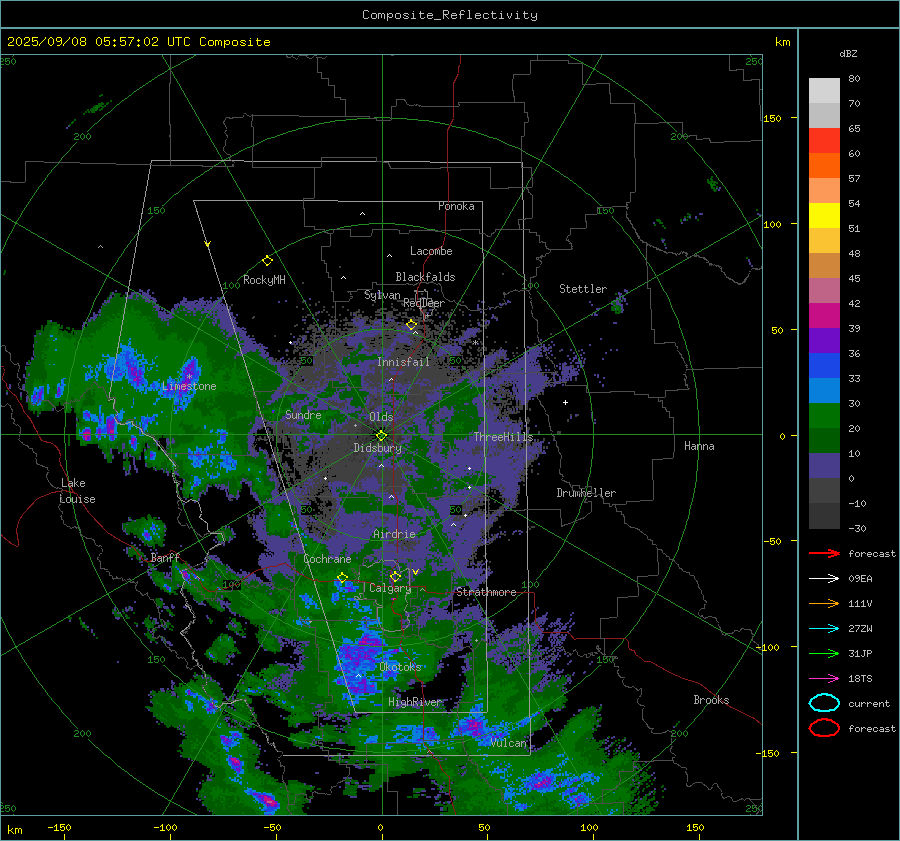Screen dimensions: 900x841
Task: Click the -150 x-axis km tick label
Action: click(x=59, y=828)
